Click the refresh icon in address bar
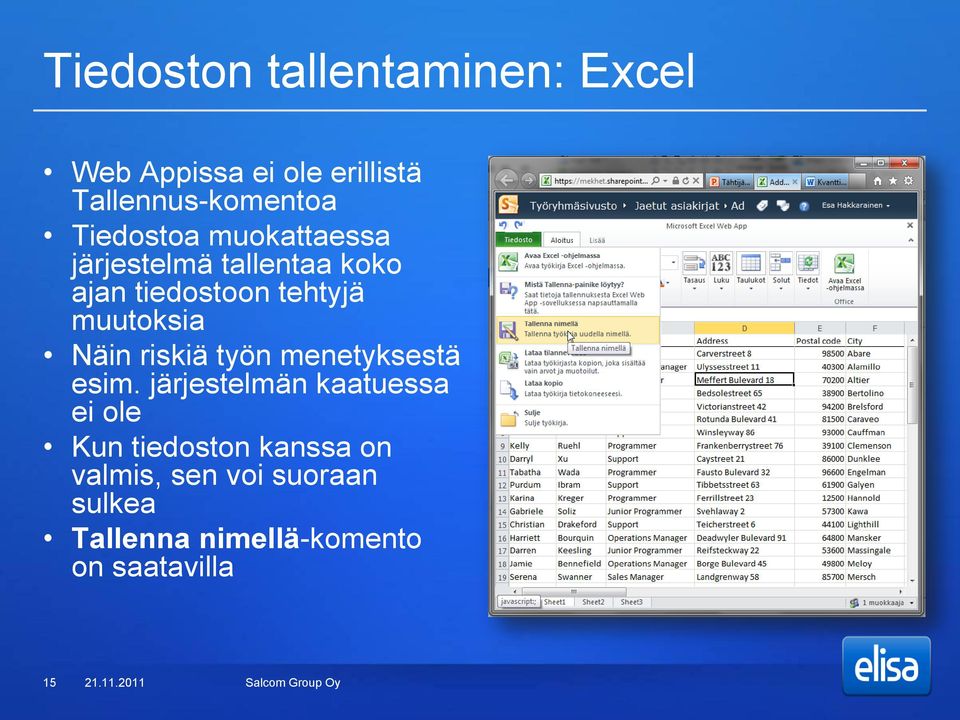 pos(686,181)
